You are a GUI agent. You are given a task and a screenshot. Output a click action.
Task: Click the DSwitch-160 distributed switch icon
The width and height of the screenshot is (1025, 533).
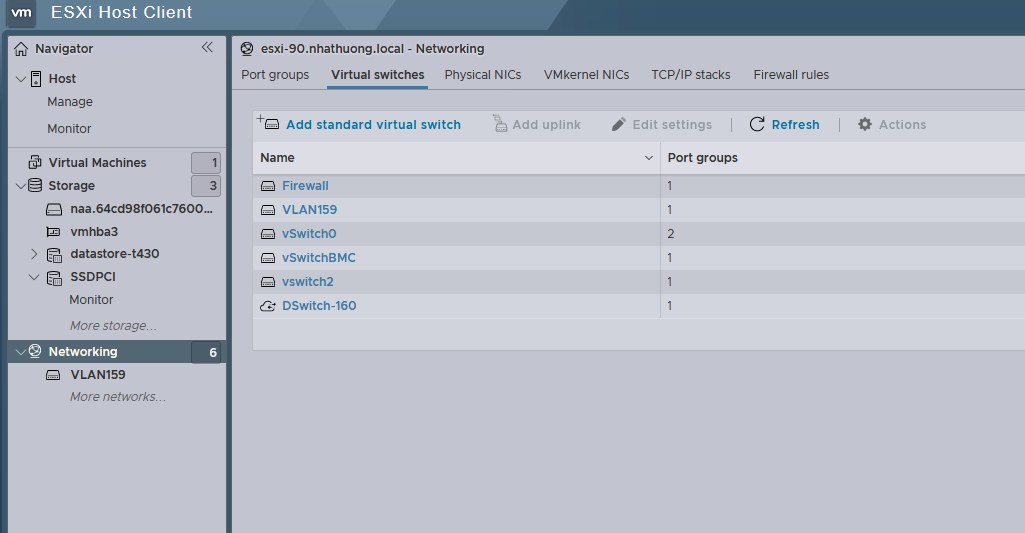pyautogui.click(x=268, y=306)
